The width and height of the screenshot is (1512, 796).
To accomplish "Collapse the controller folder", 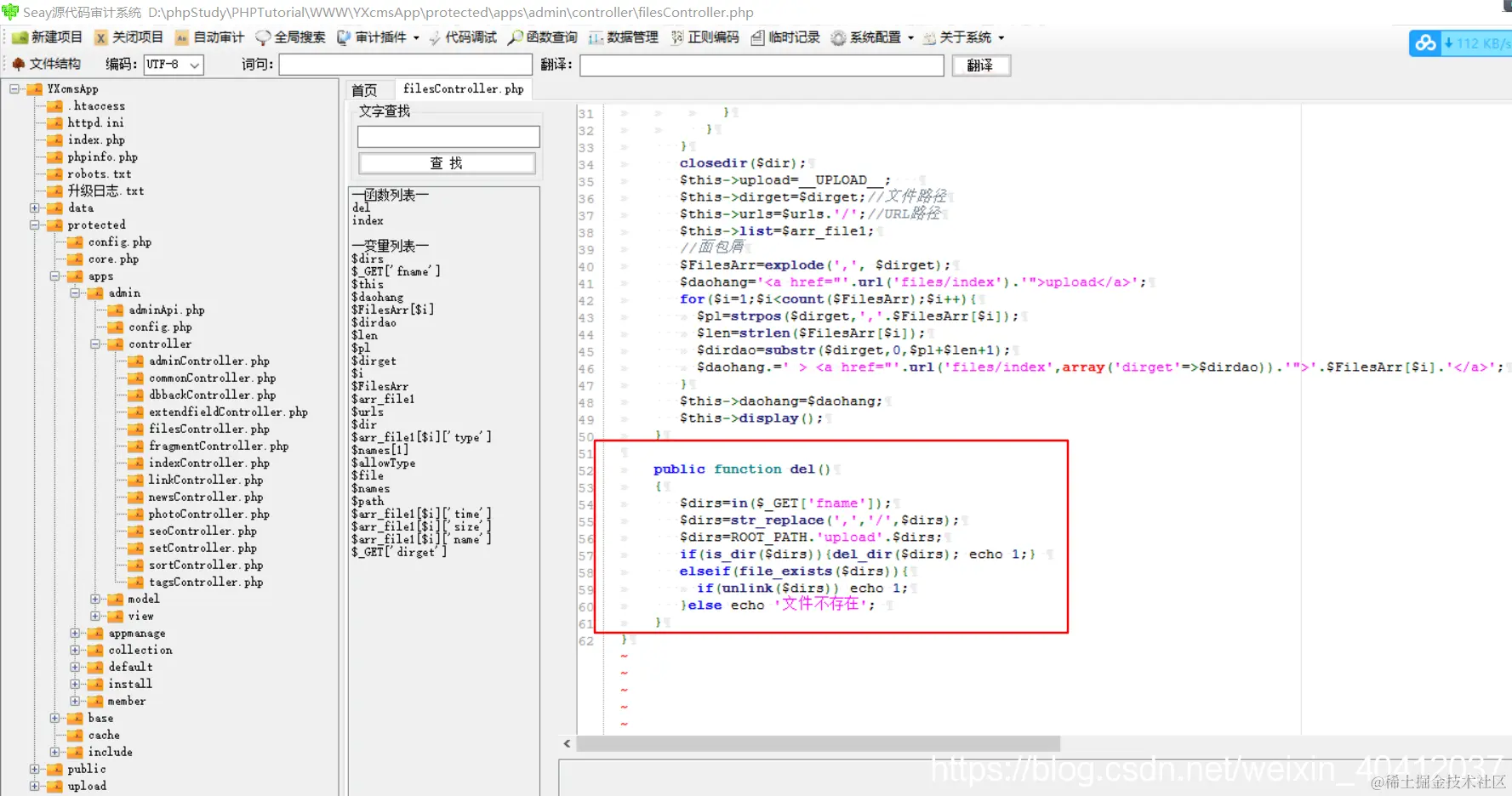I will [x=96, y=344].
